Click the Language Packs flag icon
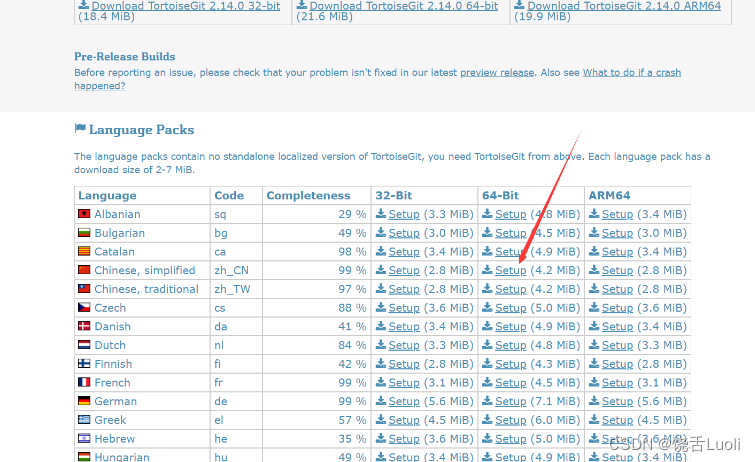755x462 pixels. [80, 128]
